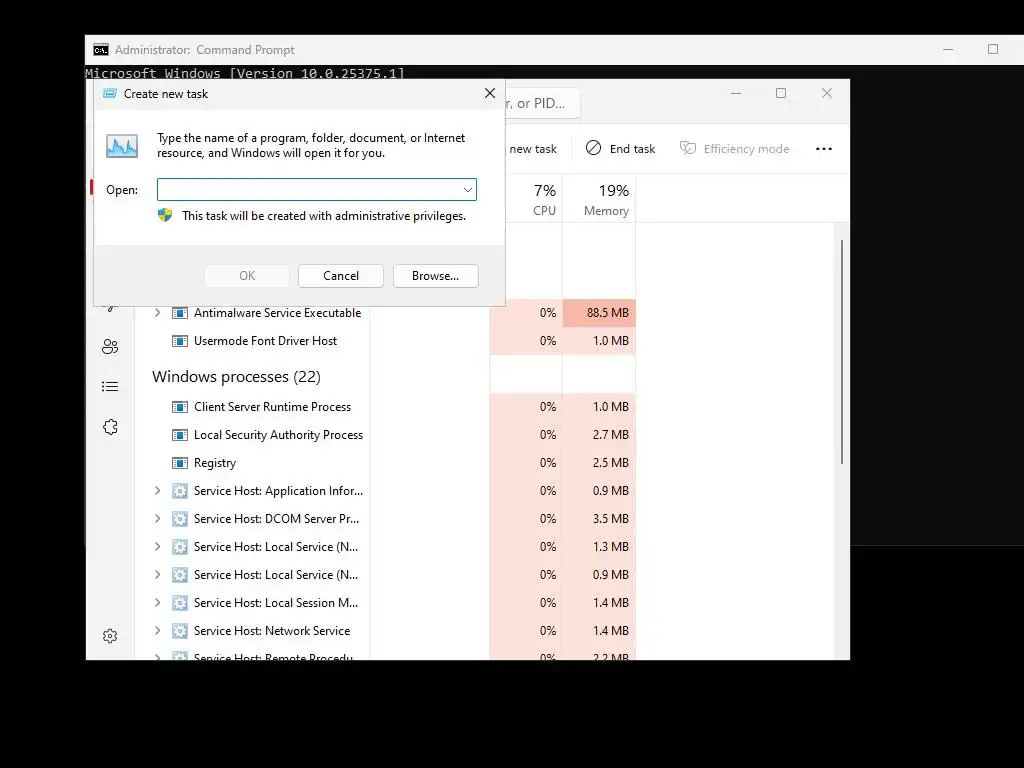Select the Registry process row
Image resolution: width=1024 pixels, height=768 pixels.
385,463
